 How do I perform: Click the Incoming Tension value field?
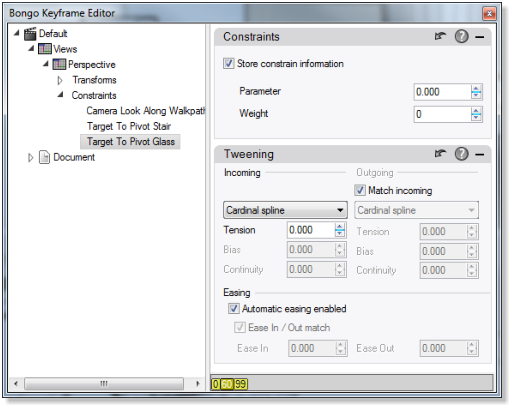[311, 230]
